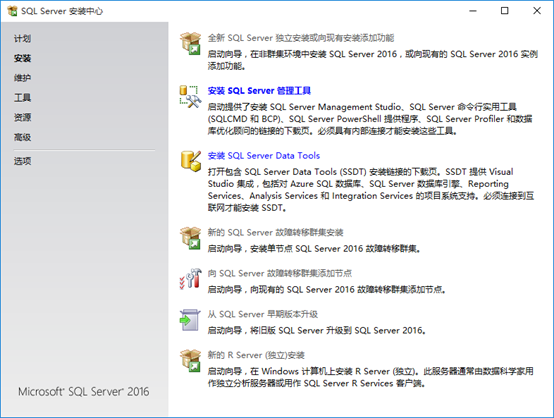
Task: Open the 工具 (Tools) page
Action: (22, 98)
